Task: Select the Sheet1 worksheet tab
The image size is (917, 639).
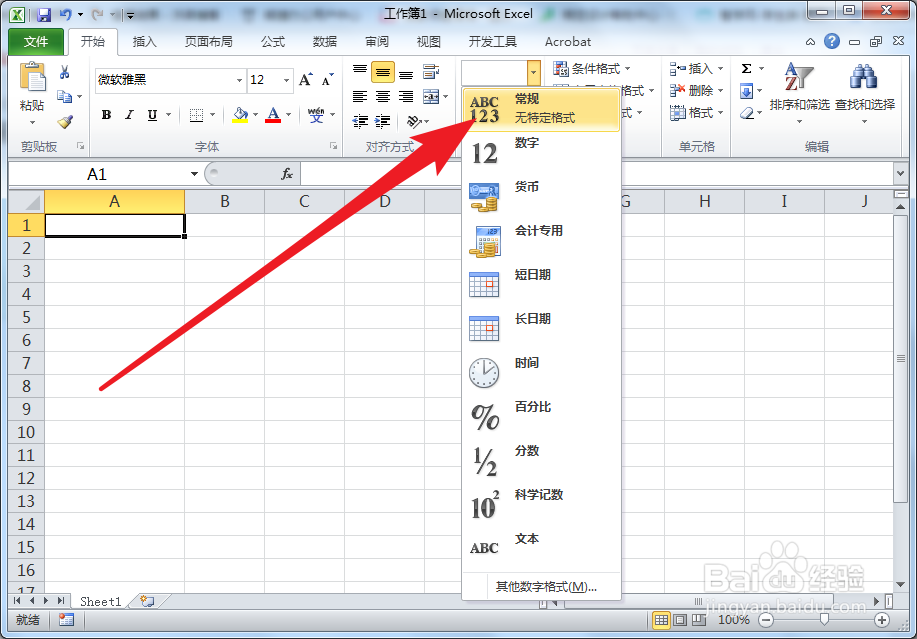Action: pos(101,601)
